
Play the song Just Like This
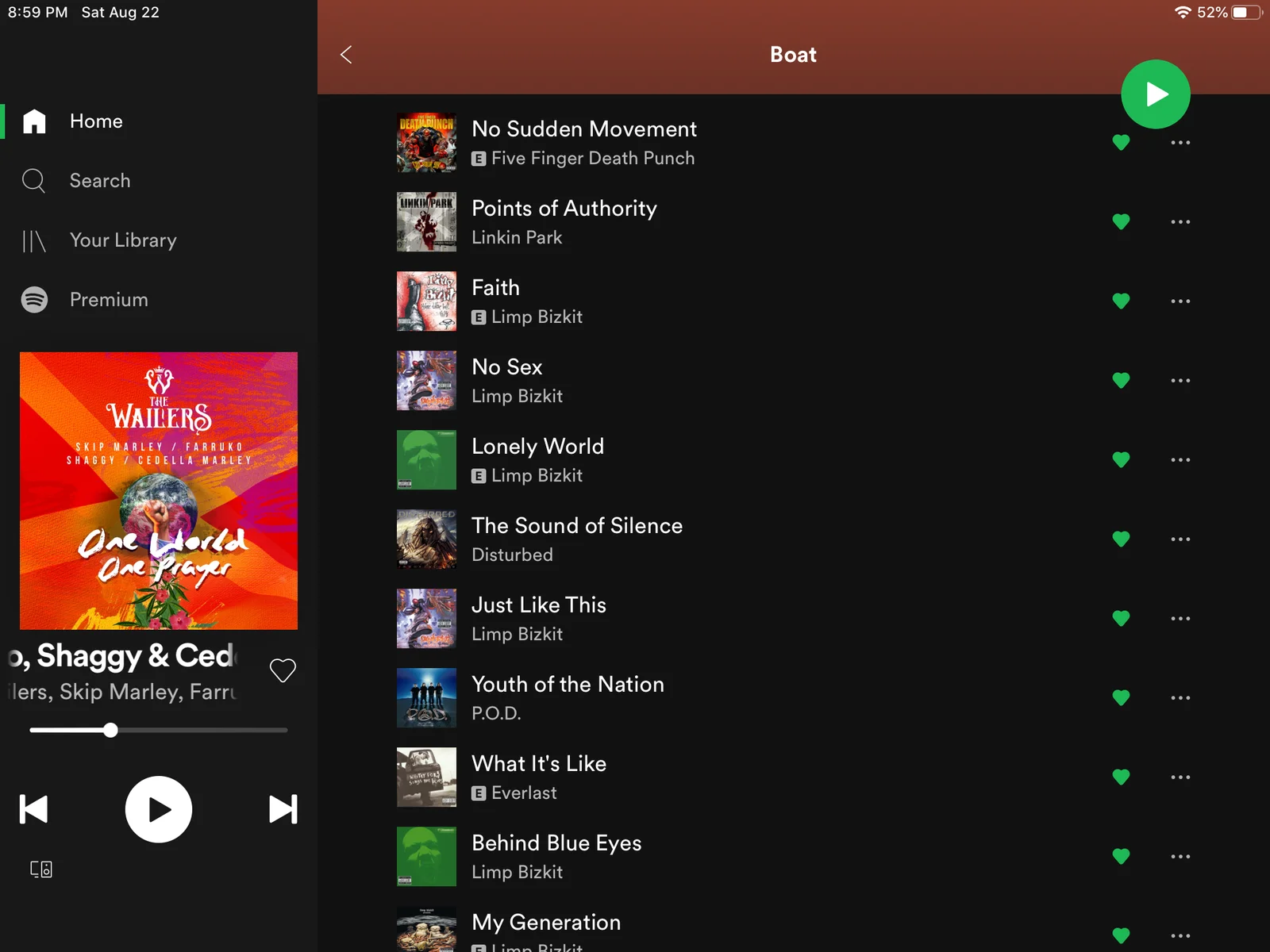point(539,605)
